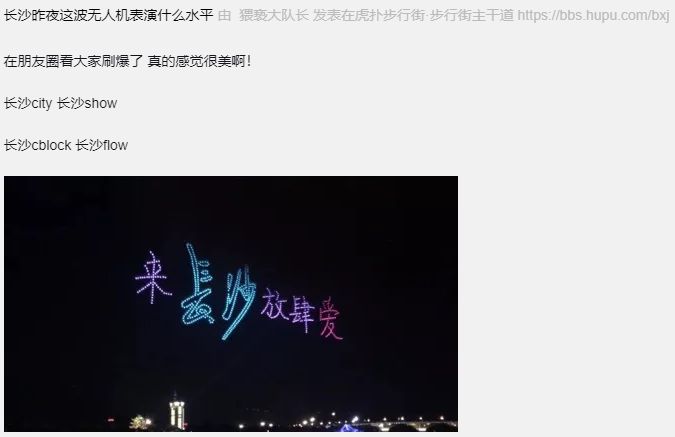Follow the bbs.hupu.com URL
Screen dimensions: 675x437
click(594, 15)
